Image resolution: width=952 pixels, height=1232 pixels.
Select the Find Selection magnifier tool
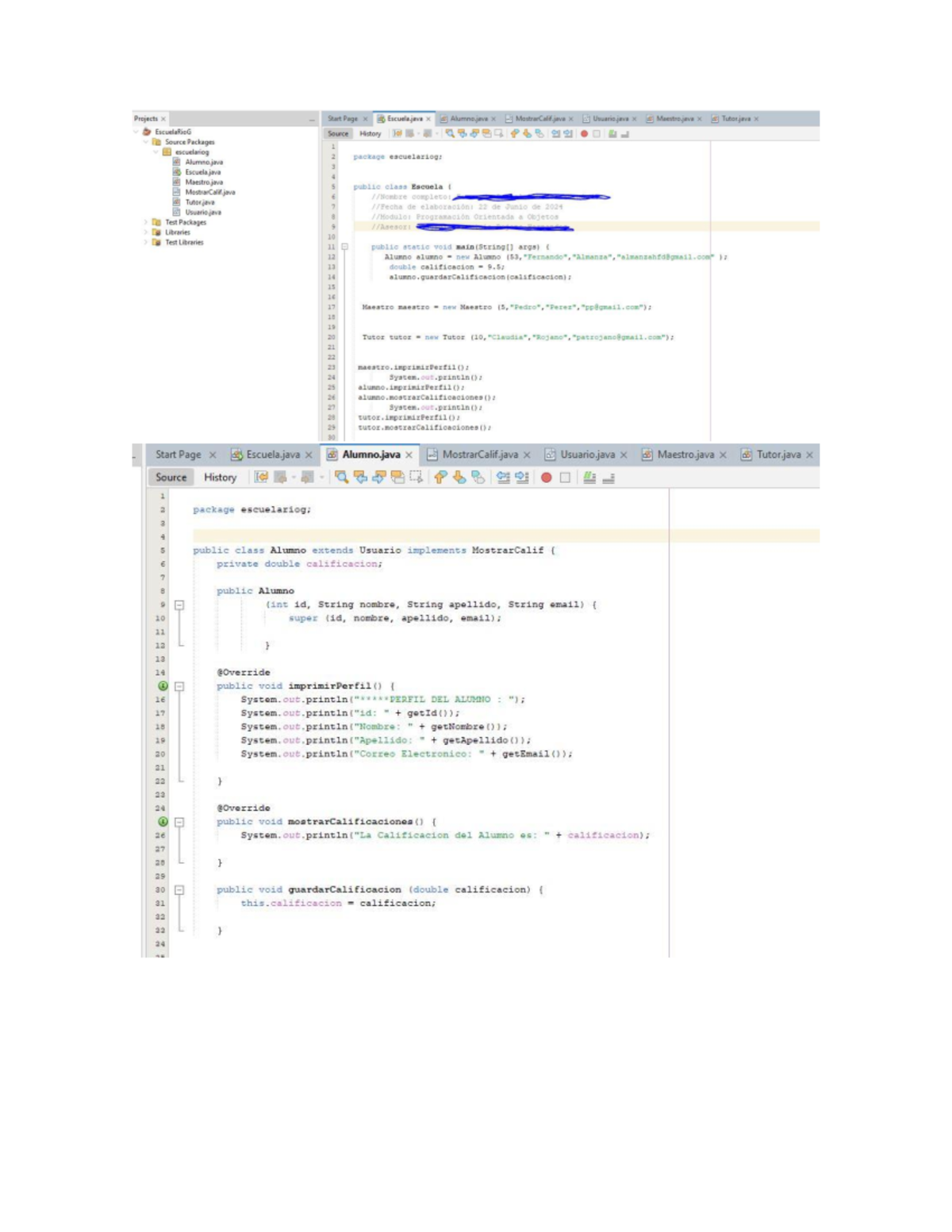coord(342,477)
